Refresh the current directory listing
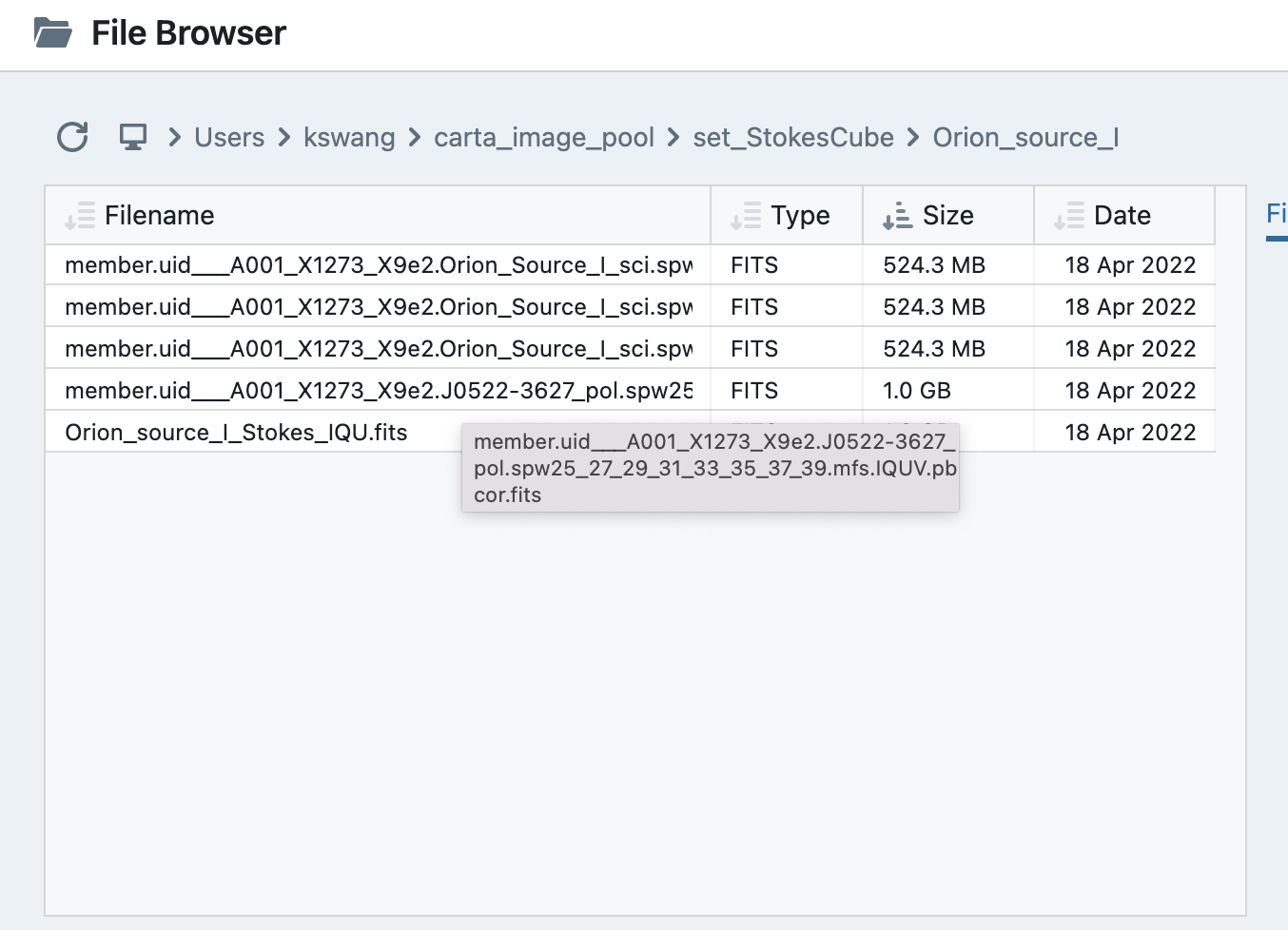This screenshot has height=930, width=1288. point(72,137)
